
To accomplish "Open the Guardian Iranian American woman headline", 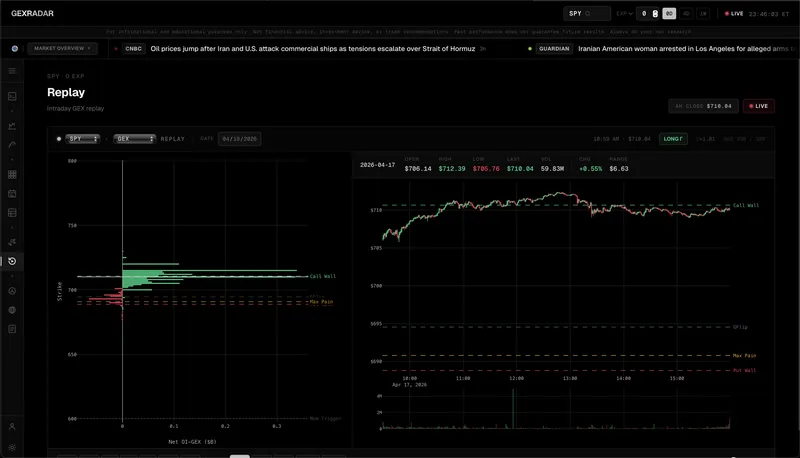I will click(x=687, y=49).
